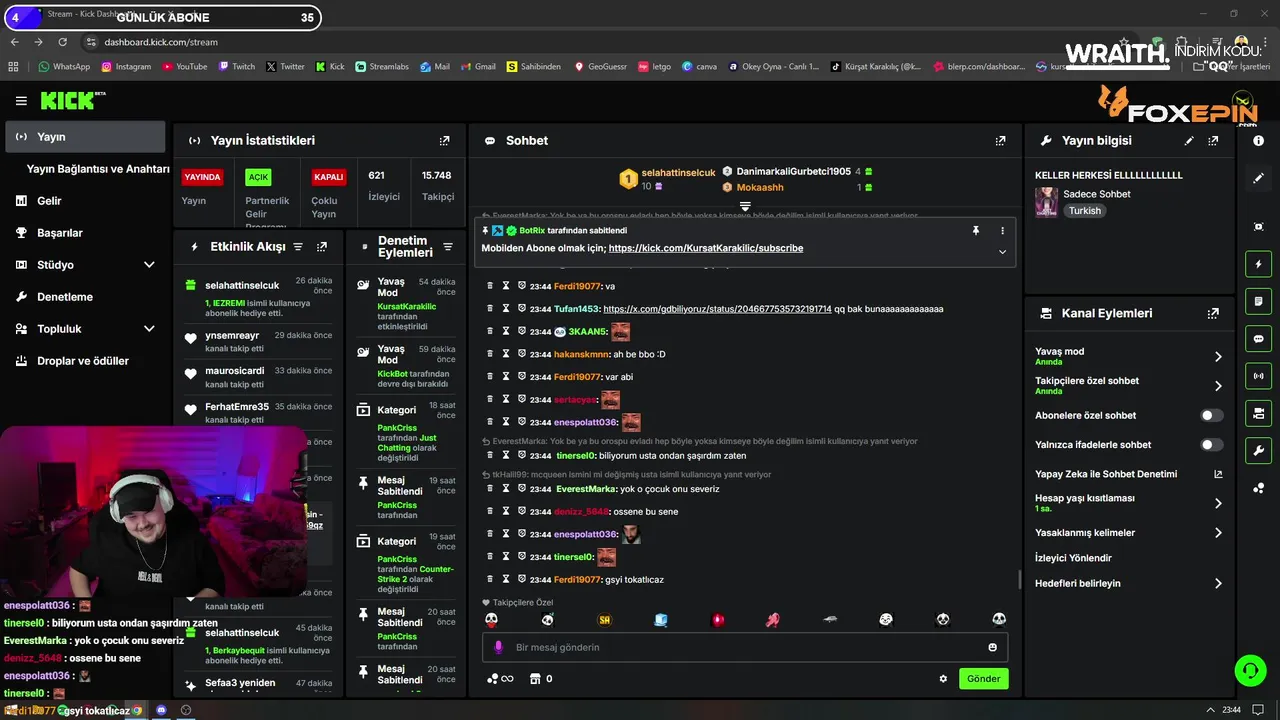Click the lightning bolt icon in right sidebar

1258,264
